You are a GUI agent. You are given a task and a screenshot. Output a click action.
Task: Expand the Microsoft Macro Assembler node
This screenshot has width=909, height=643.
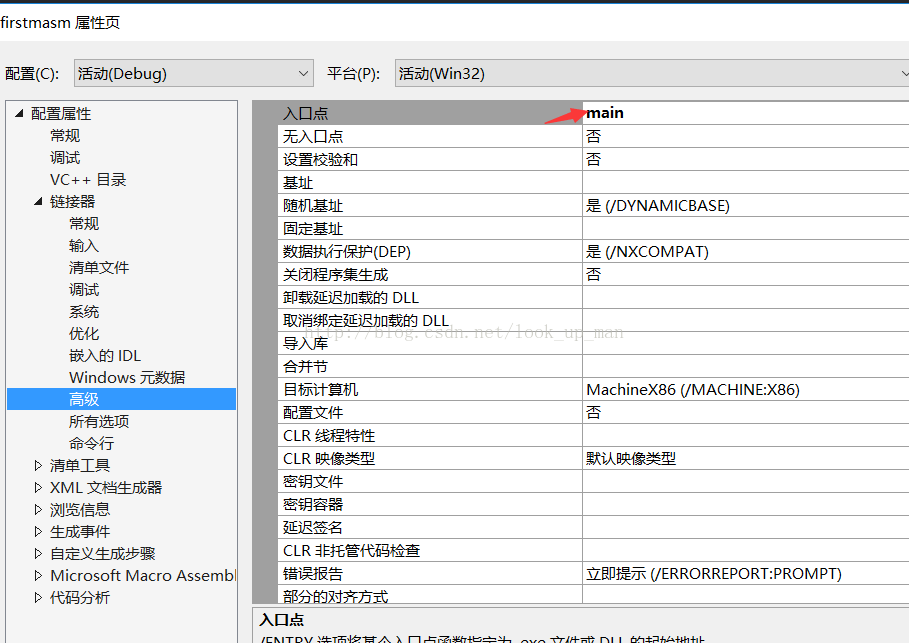click(38, 576)
